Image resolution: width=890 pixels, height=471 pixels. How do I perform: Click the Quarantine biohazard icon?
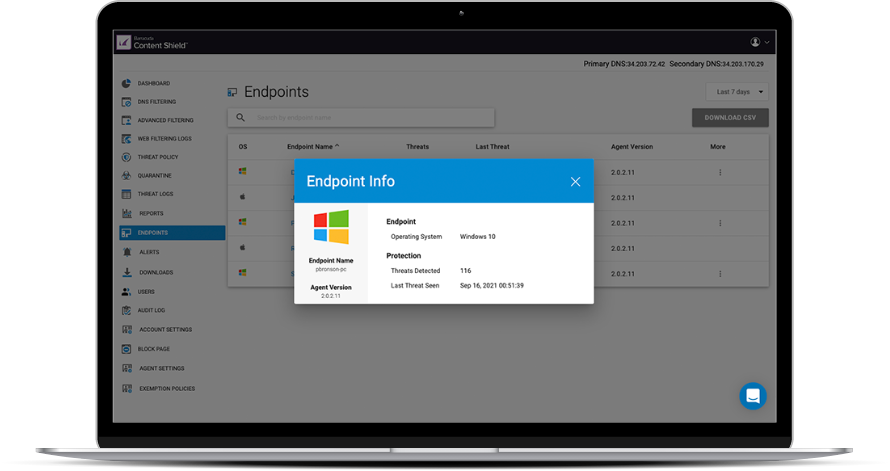pos(126,176)
